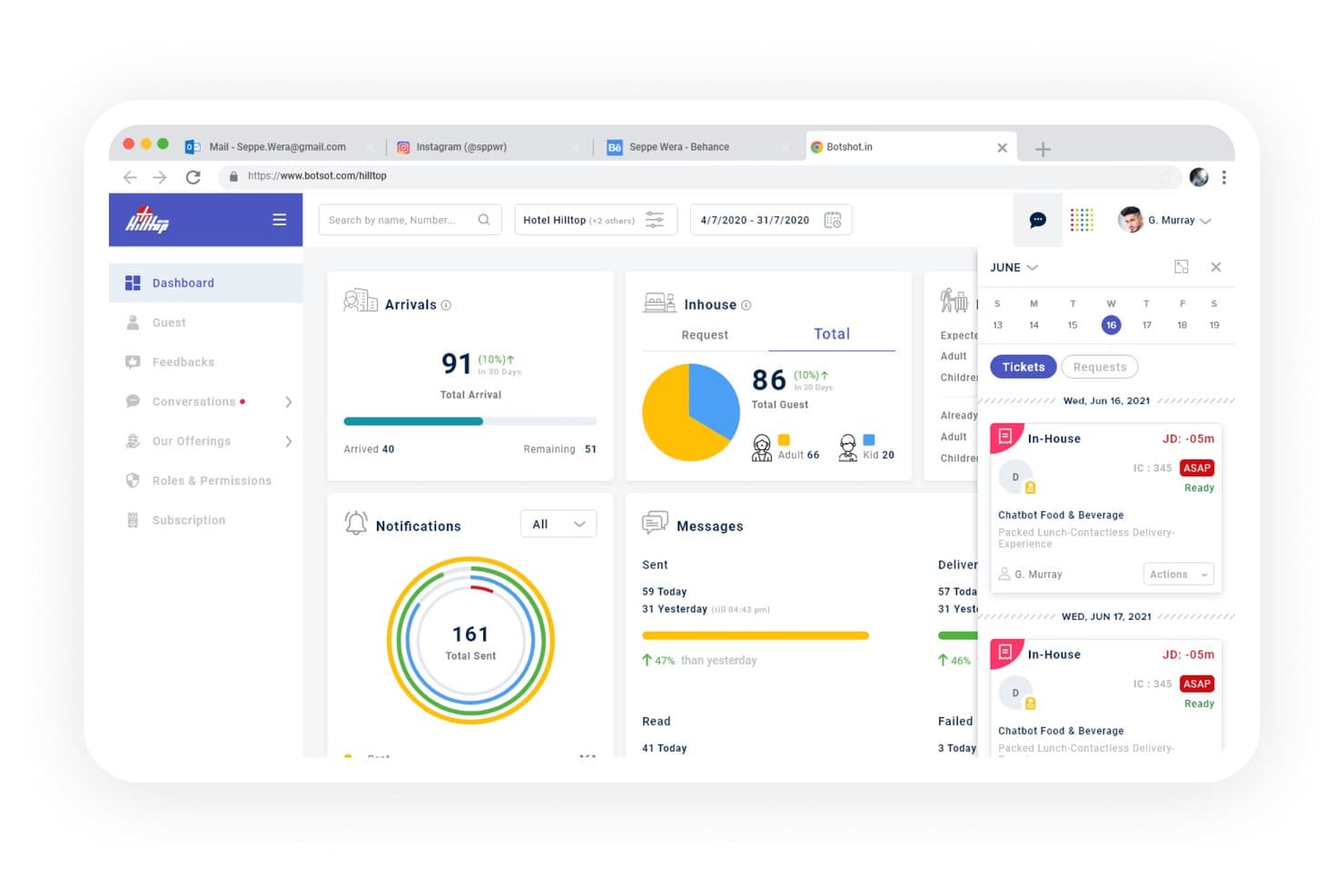Open the date range calendar icon
This screenshot has width=1344, height=896.
[x=833, y=220]
